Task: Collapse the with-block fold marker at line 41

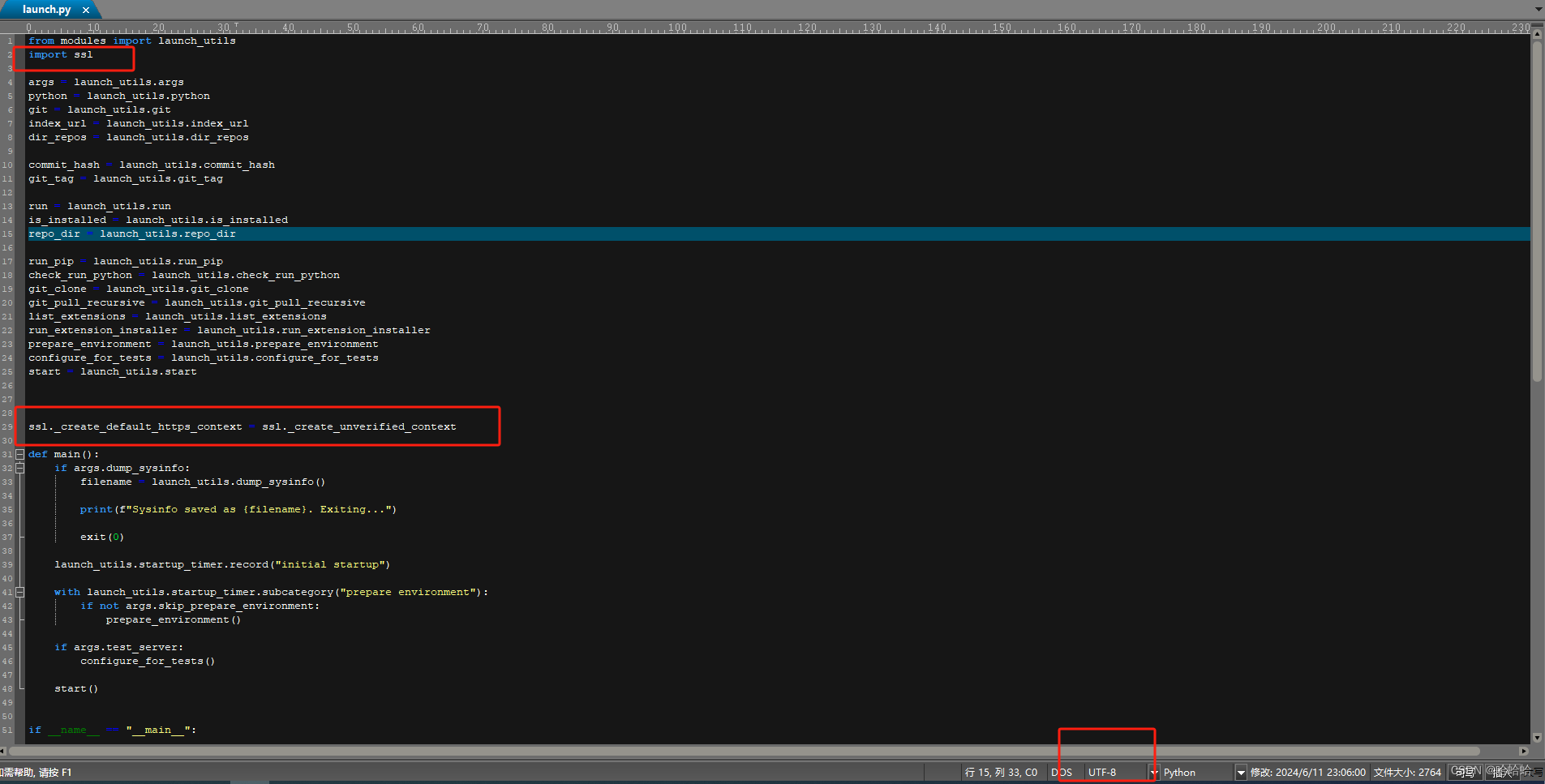Action: tap(20, 592)
